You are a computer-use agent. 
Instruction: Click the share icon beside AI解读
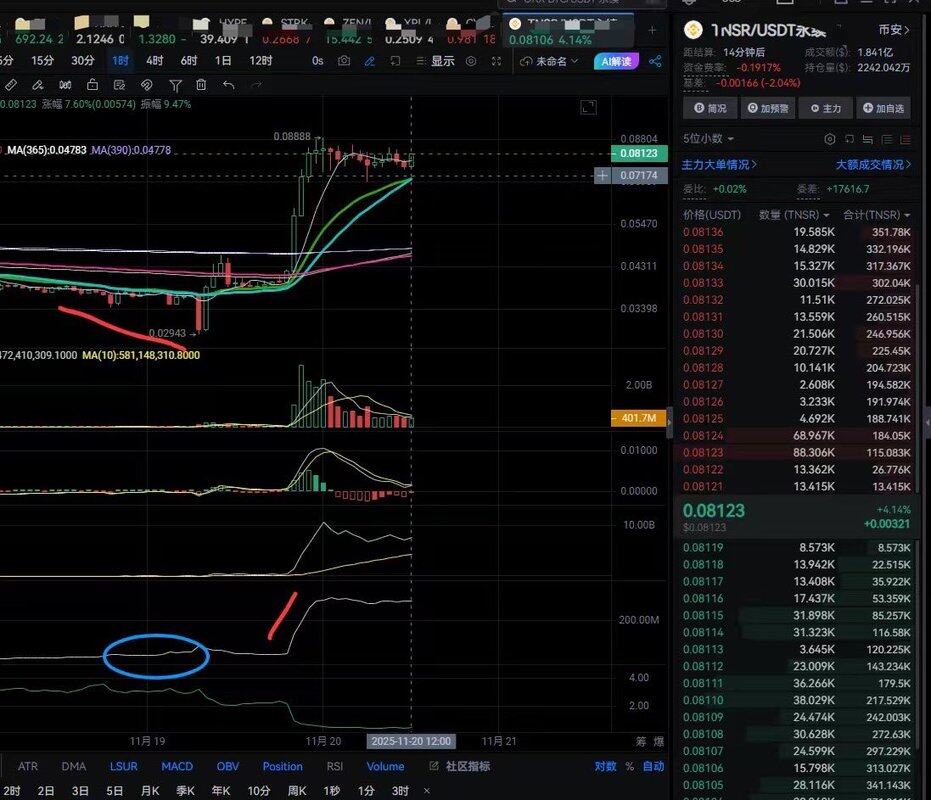click(655, 61)
